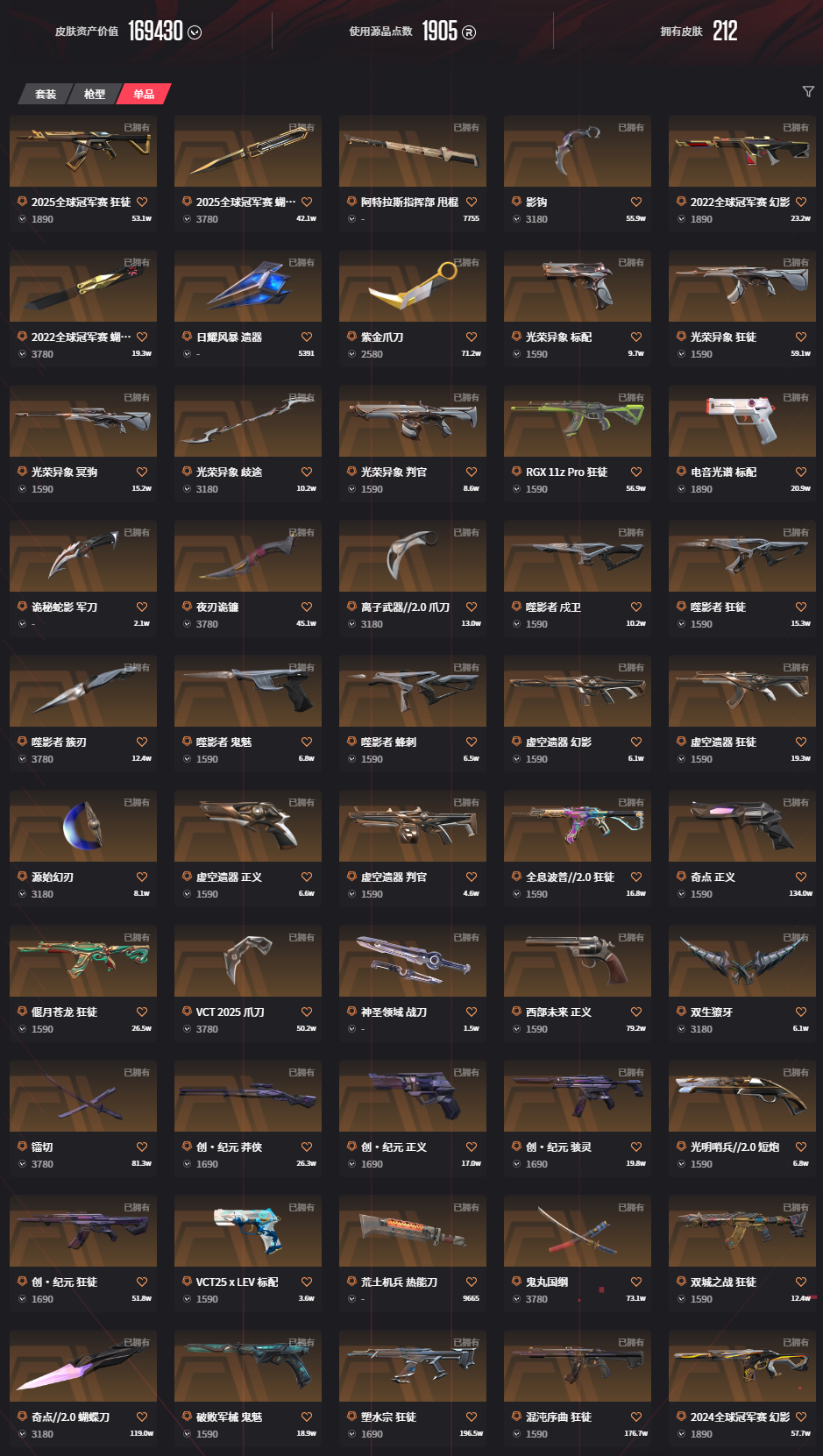Switch to the 枪型 tab
The image size is (823, 1456).
pos(95,94)
